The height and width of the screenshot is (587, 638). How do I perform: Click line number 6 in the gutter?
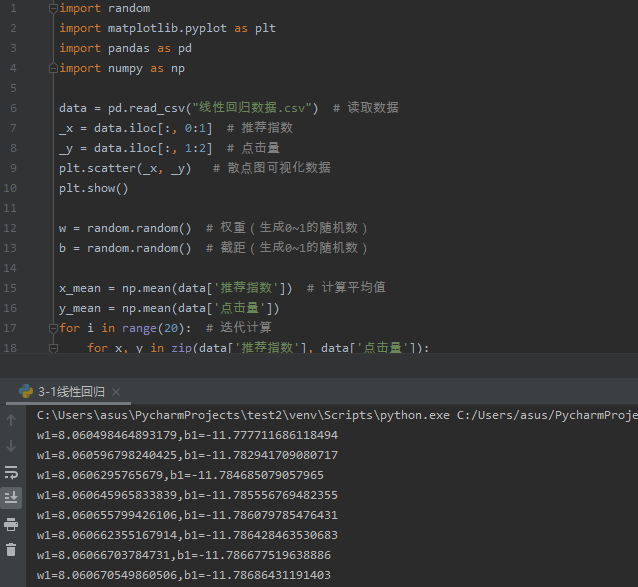coord(13,108)
